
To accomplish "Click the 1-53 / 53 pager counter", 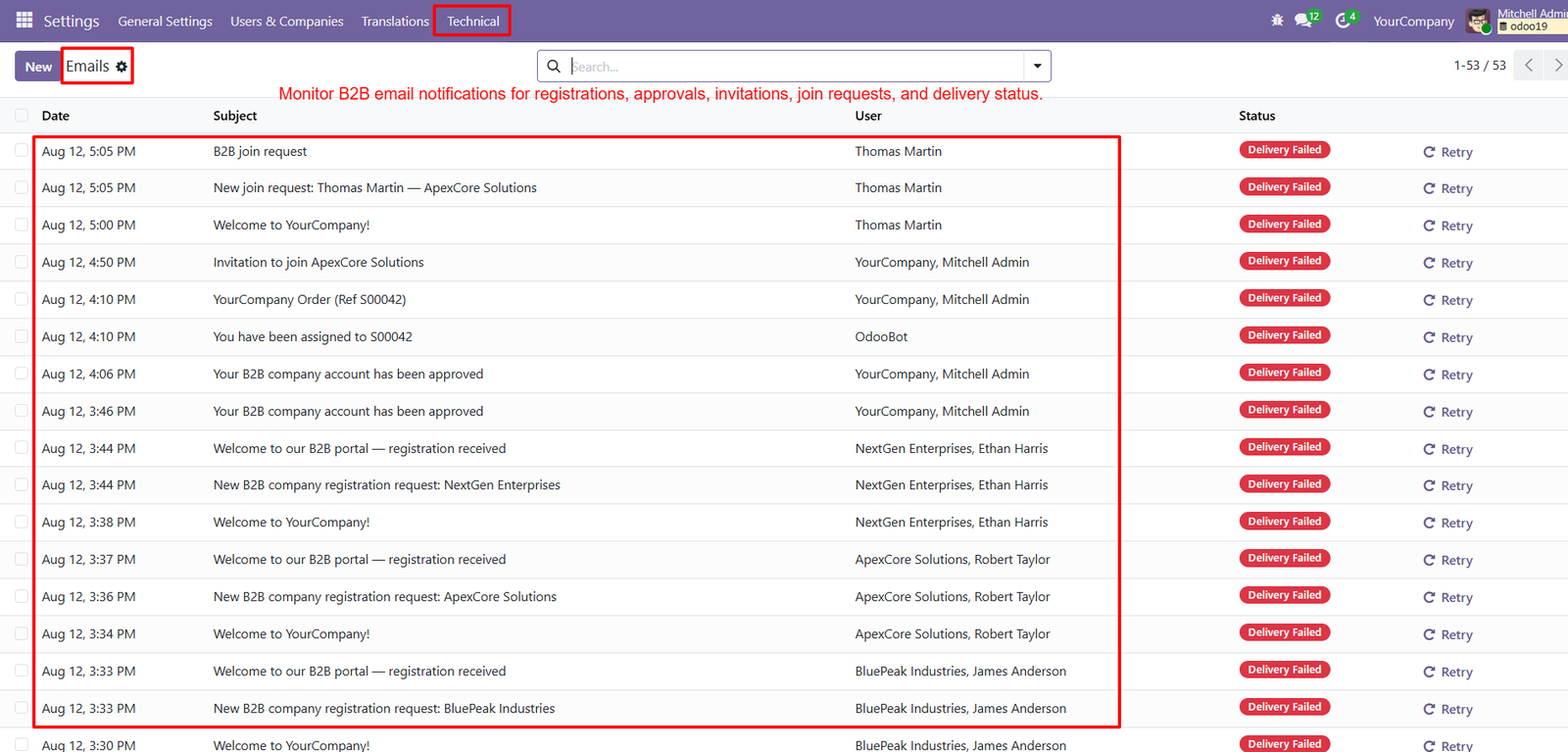I will [x=1480, y=65].
